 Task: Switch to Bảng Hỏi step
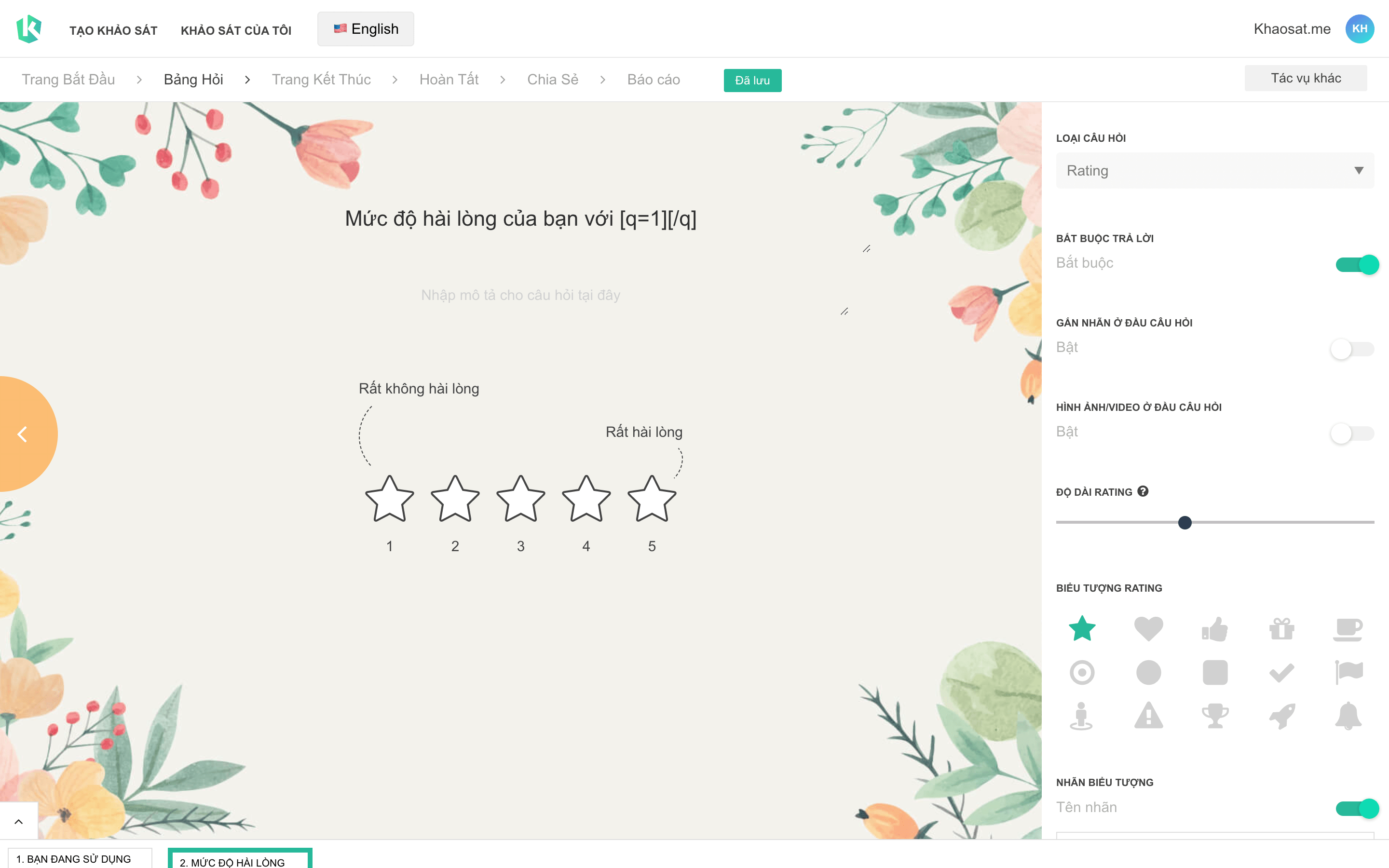[193, 79]
